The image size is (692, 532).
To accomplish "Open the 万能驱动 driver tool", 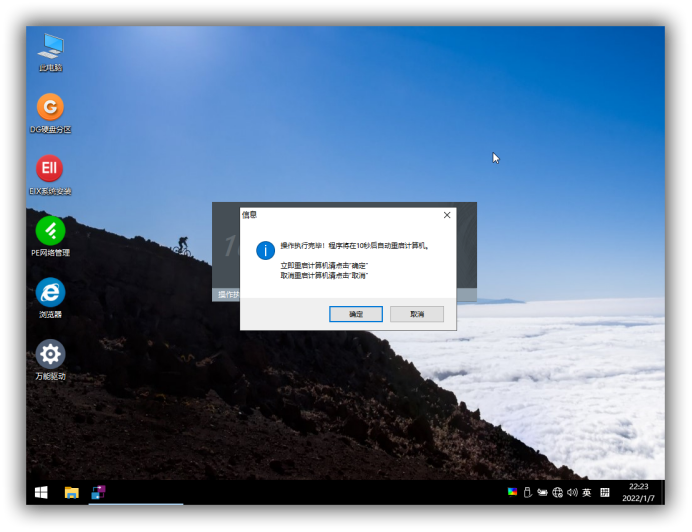I will (x=50, y=354).
